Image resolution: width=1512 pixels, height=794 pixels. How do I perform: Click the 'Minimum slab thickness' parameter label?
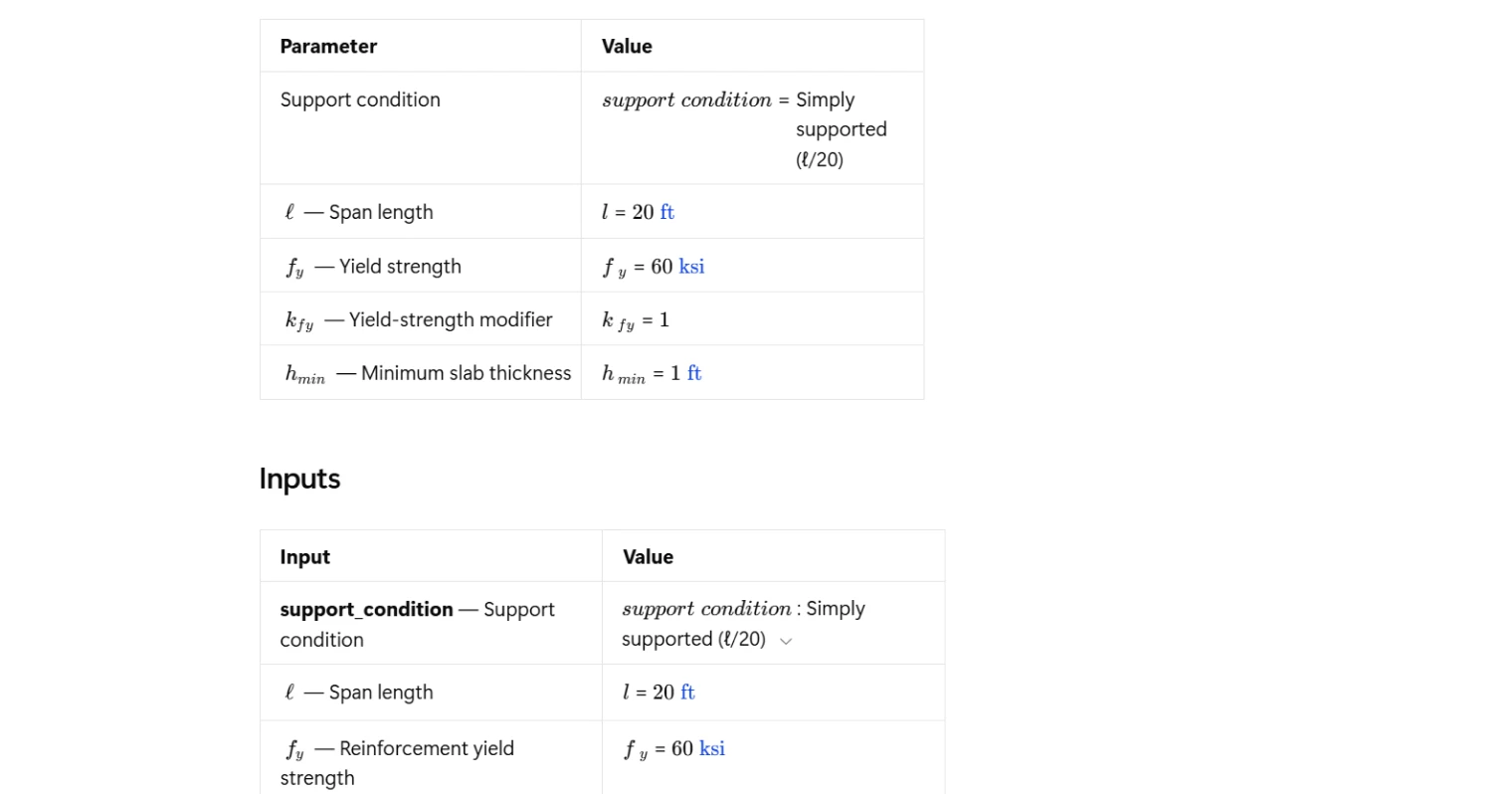click(467, 373)
